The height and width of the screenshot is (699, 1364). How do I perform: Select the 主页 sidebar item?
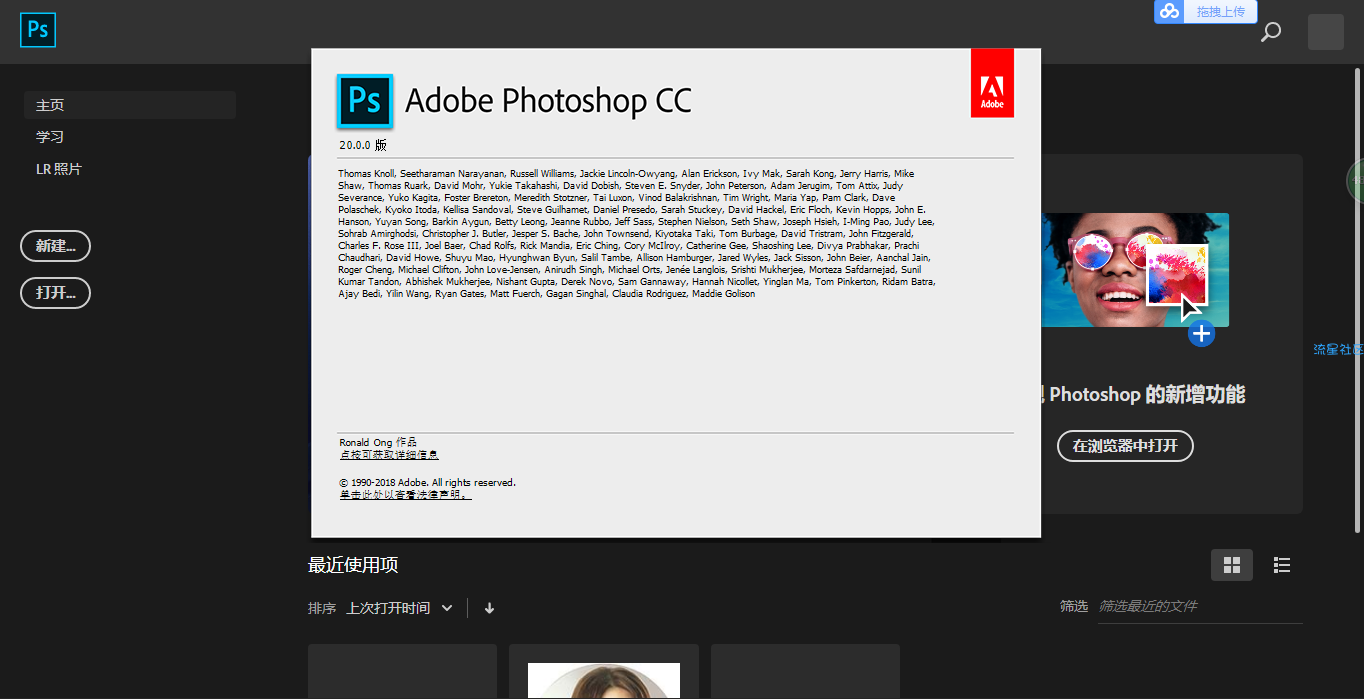pos(130,105)
